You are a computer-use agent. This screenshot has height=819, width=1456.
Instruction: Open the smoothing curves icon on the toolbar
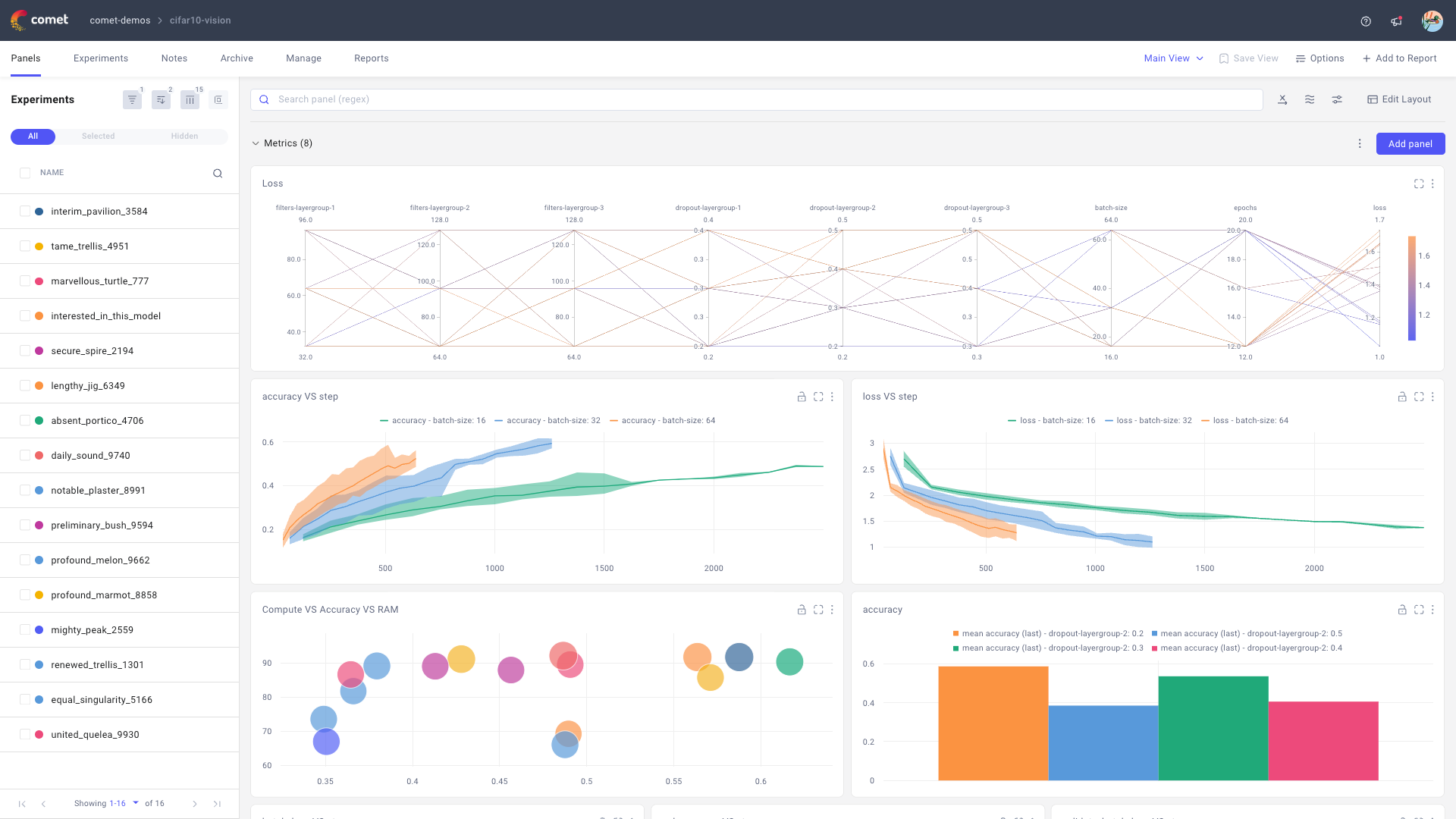pos(1310,99)
